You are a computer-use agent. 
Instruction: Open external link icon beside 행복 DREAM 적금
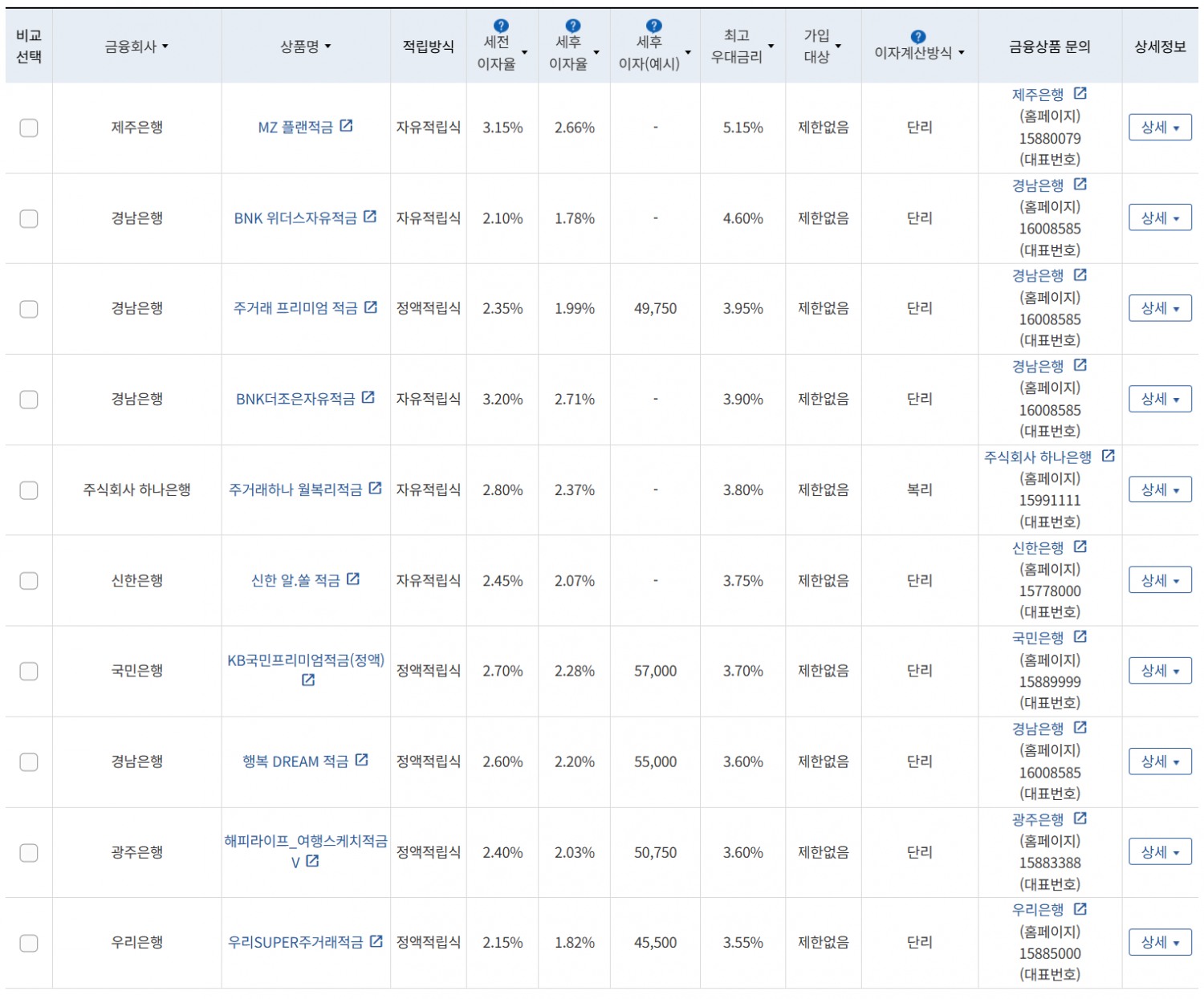[362, 760]
